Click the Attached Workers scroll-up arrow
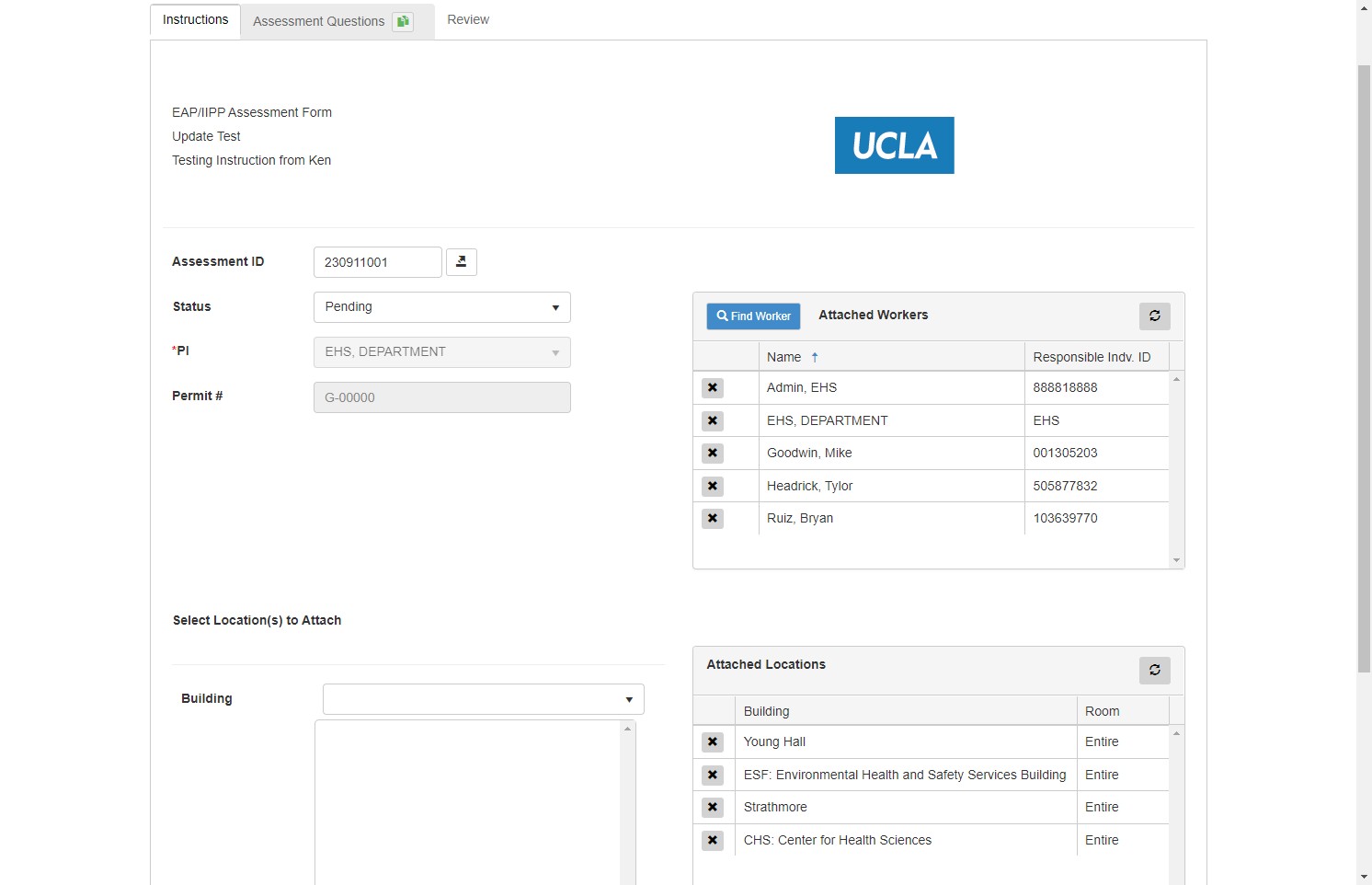Viewport: 1372px width, 885px height. pyautogui.click(x=1176, y=379)
